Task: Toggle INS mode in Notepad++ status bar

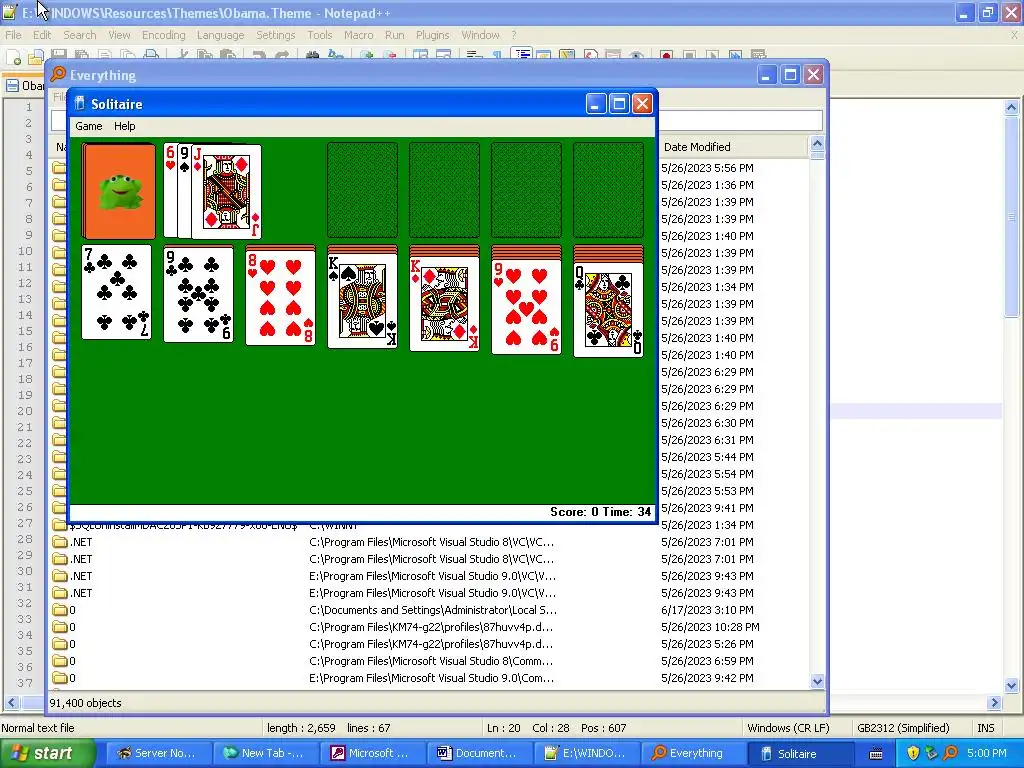Action: click(985, 728)
